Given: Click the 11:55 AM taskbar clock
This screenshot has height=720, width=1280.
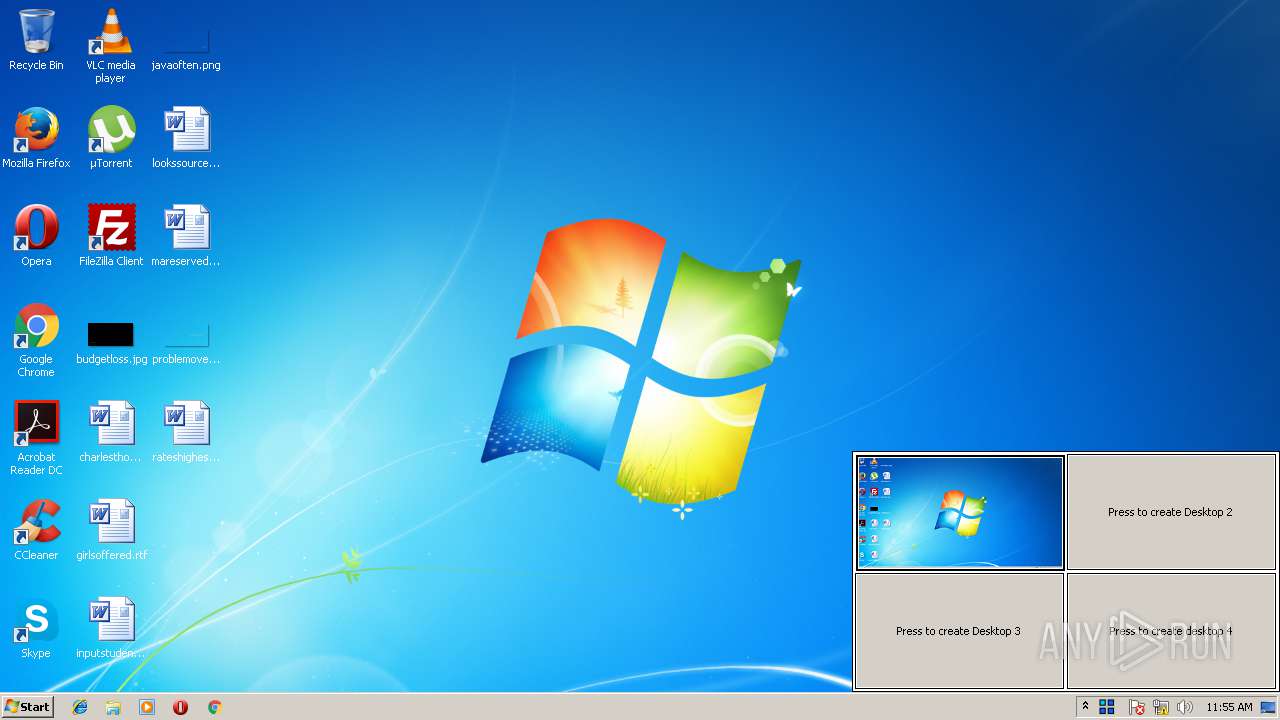Looking at the screenshot, I should pyautogui.click(x=1229, y=707).
